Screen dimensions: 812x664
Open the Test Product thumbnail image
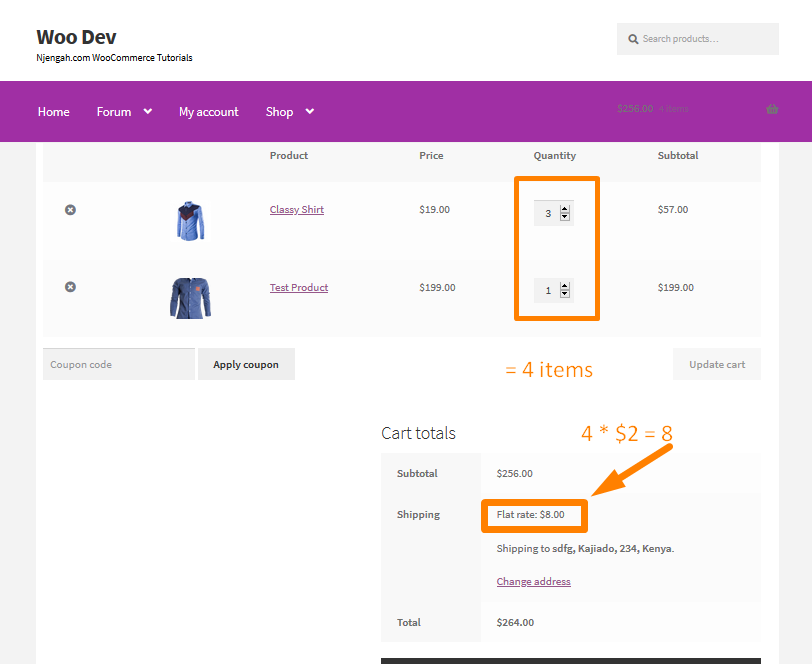click(191, 298)
